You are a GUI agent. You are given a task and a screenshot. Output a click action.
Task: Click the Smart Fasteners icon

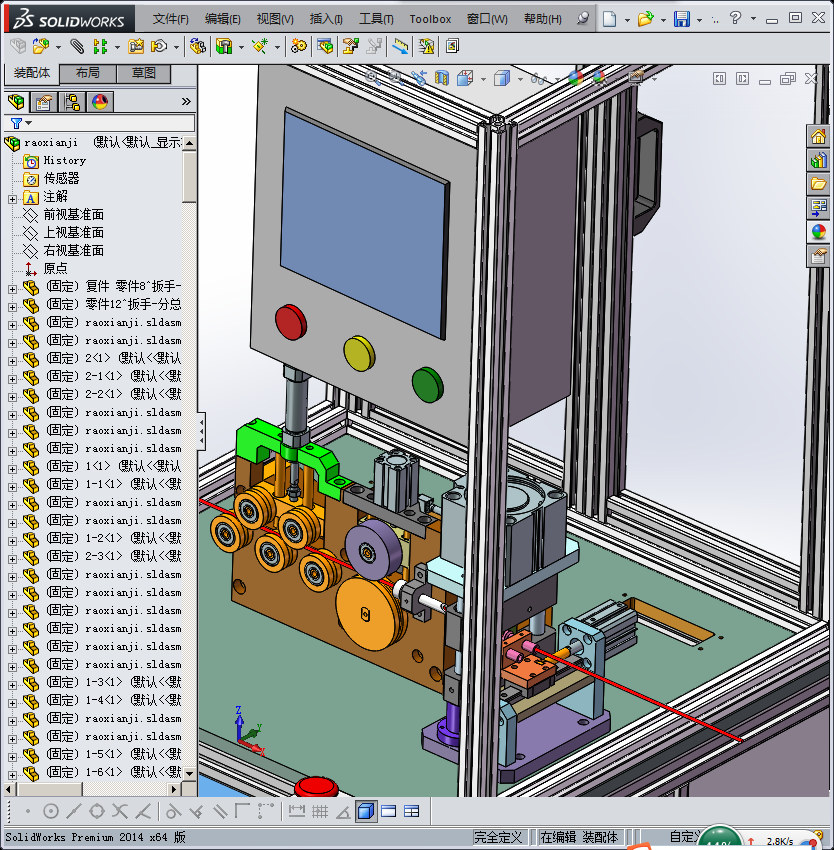point(136,47)
